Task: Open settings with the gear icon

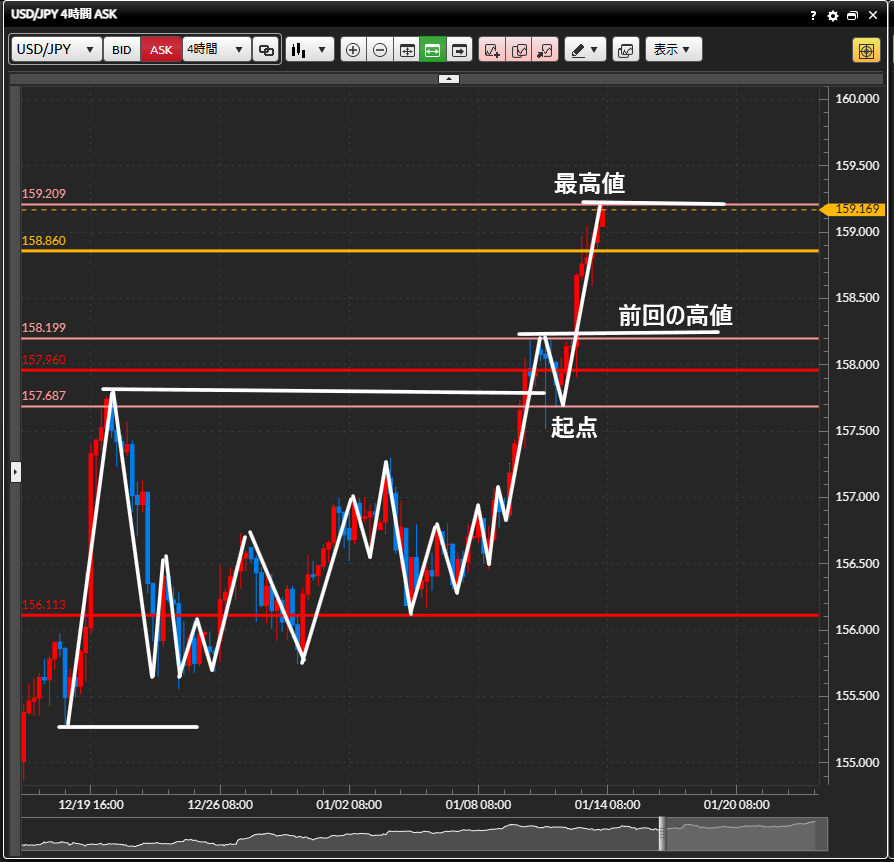Action: pyautogui.click(x=833, y=16)
